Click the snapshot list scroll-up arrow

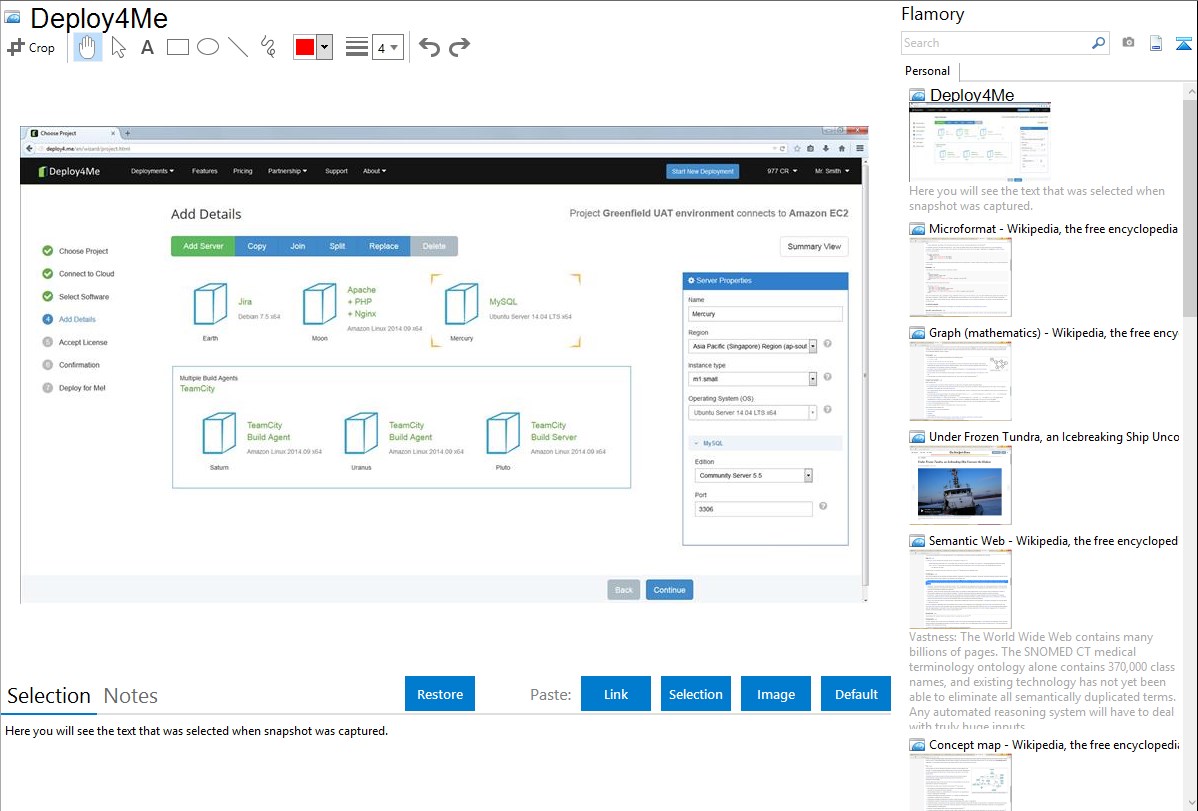[1190, 92]
